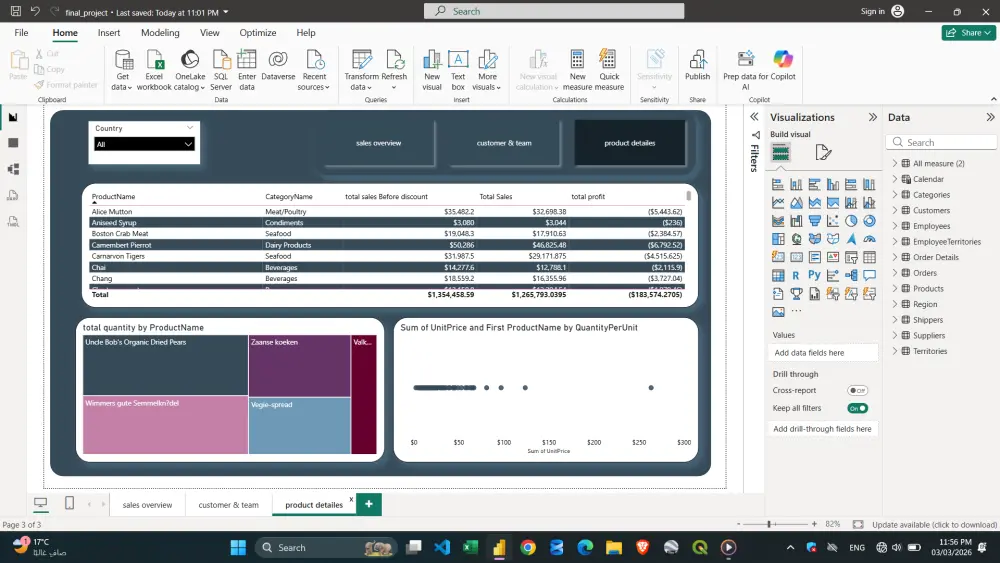1000x563 pixels.
Task: Click Update available link in status bar
Action: point(934,524)
